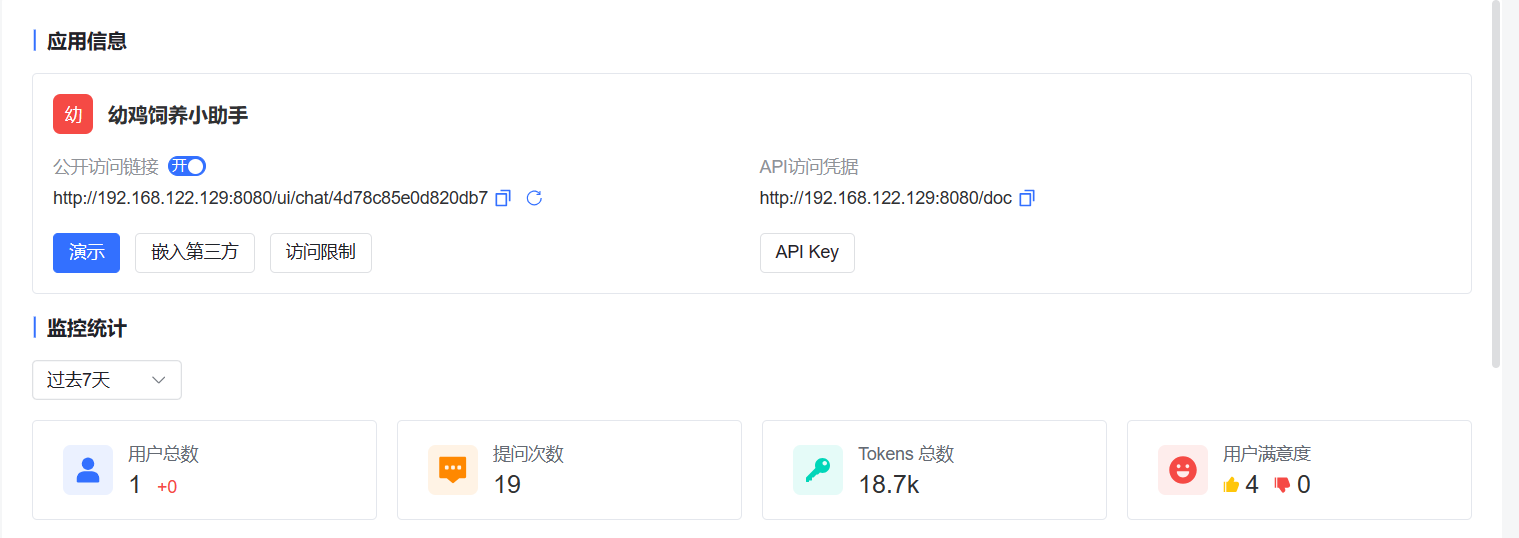Refresh the public access link
Screen dimensions: 1519x538
tap(534, 198)
